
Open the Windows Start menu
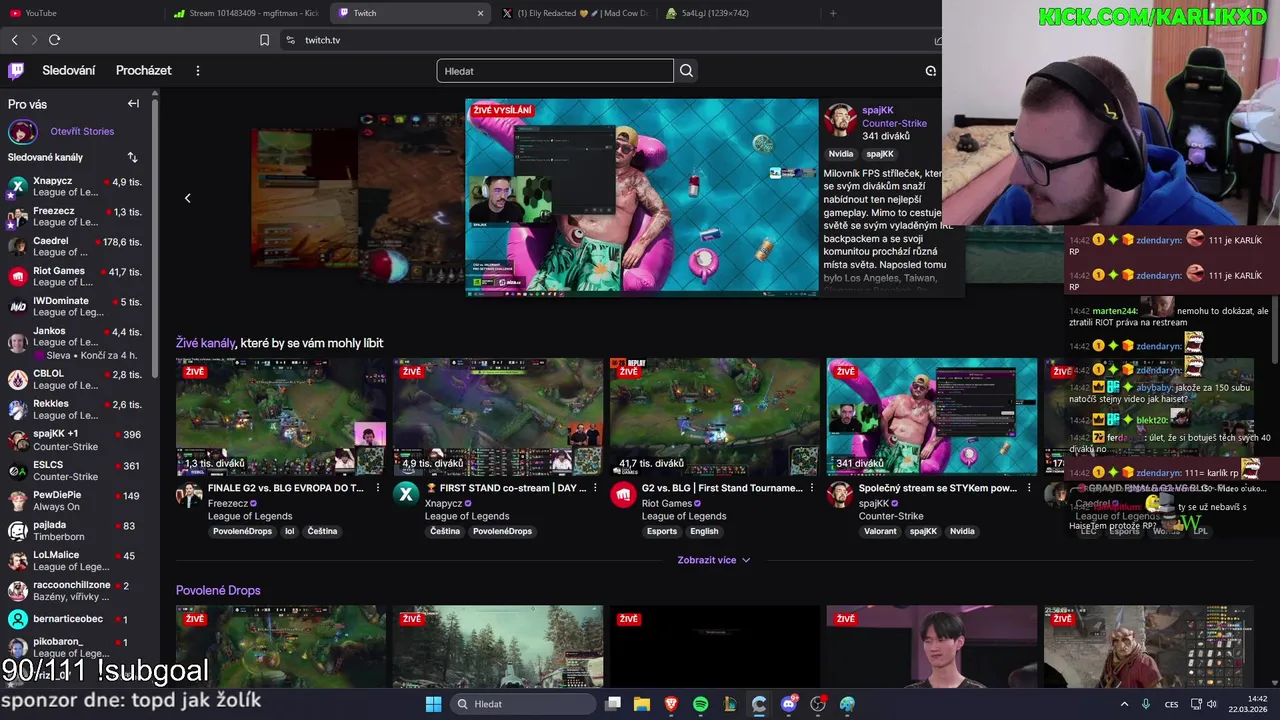pyautogui.click(x=433, y=704)
